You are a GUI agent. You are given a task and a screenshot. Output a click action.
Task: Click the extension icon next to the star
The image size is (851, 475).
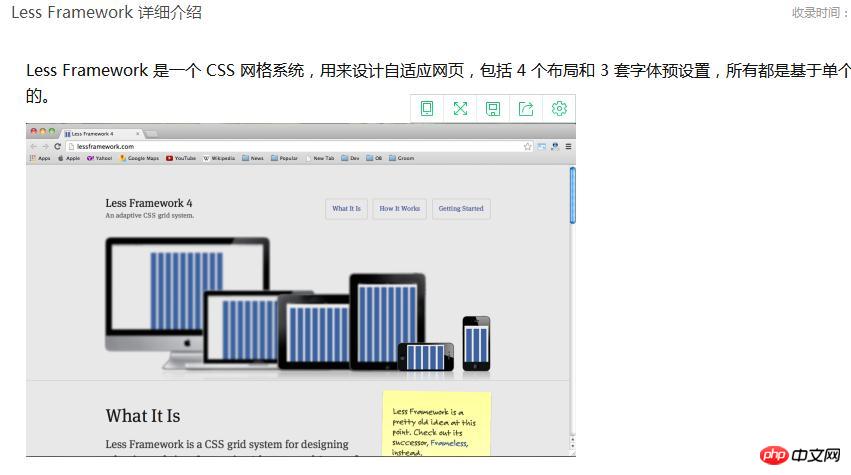point(542,147)
